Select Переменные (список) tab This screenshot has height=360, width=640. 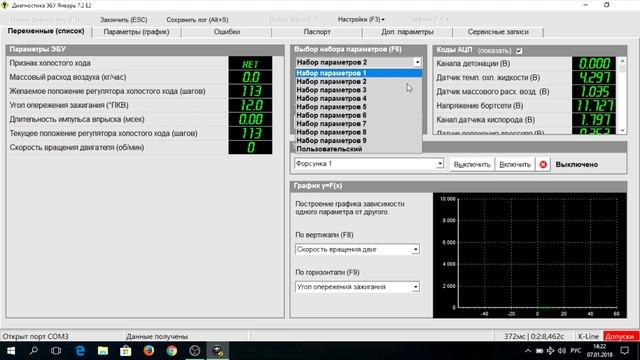(46, 31)
